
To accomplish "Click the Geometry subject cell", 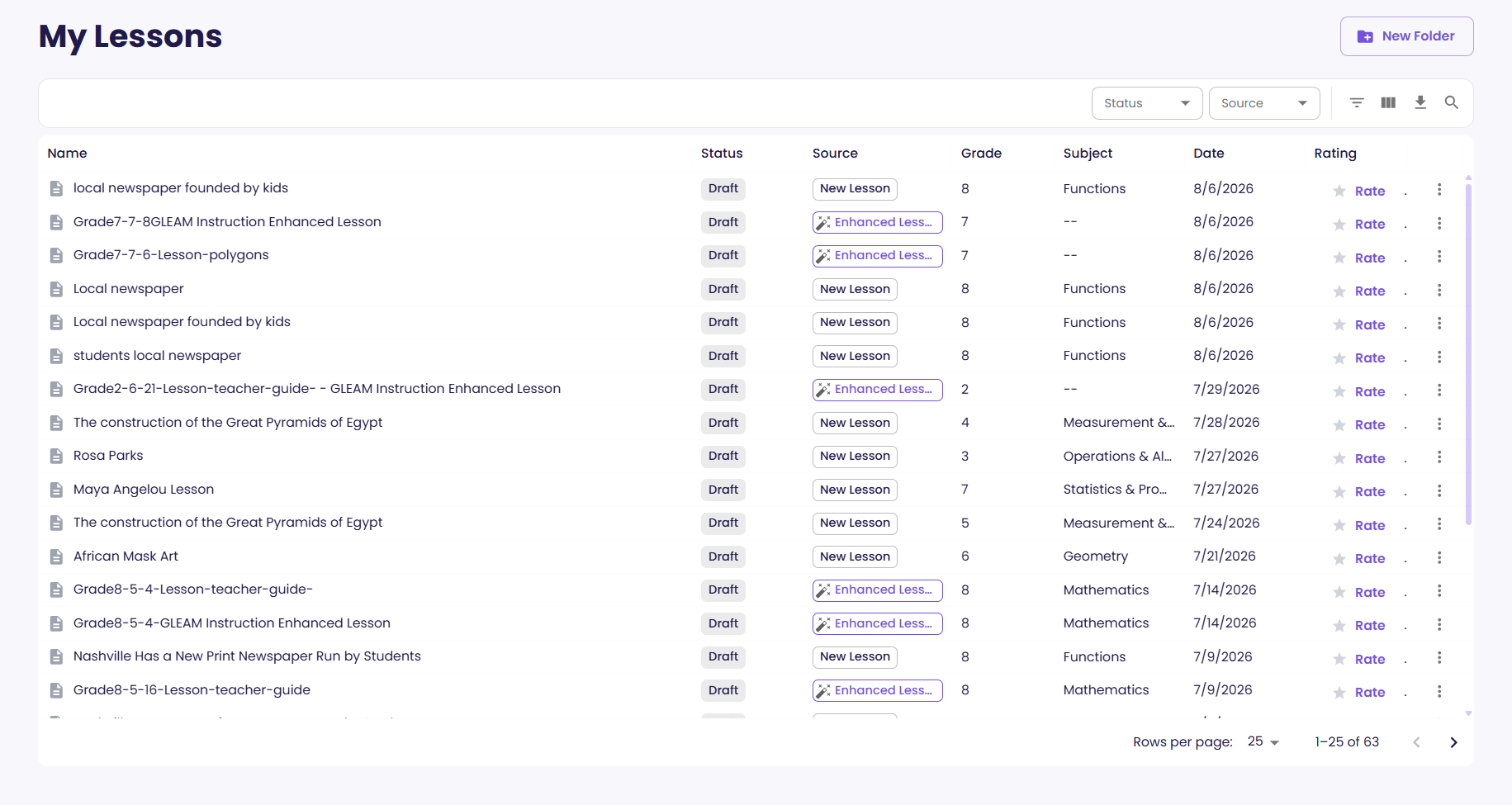I will click(x=1095, y=556).
